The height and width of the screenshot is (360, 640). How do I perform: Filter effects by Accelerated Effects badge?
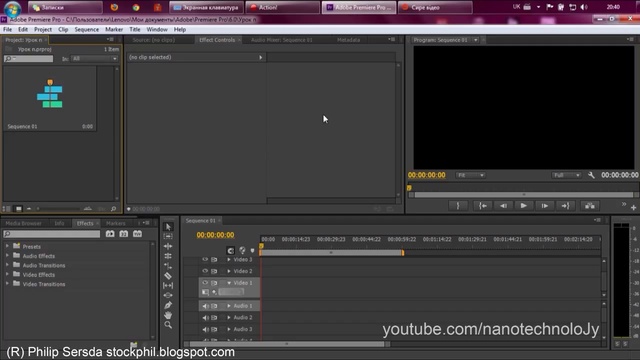click(110, 234)
